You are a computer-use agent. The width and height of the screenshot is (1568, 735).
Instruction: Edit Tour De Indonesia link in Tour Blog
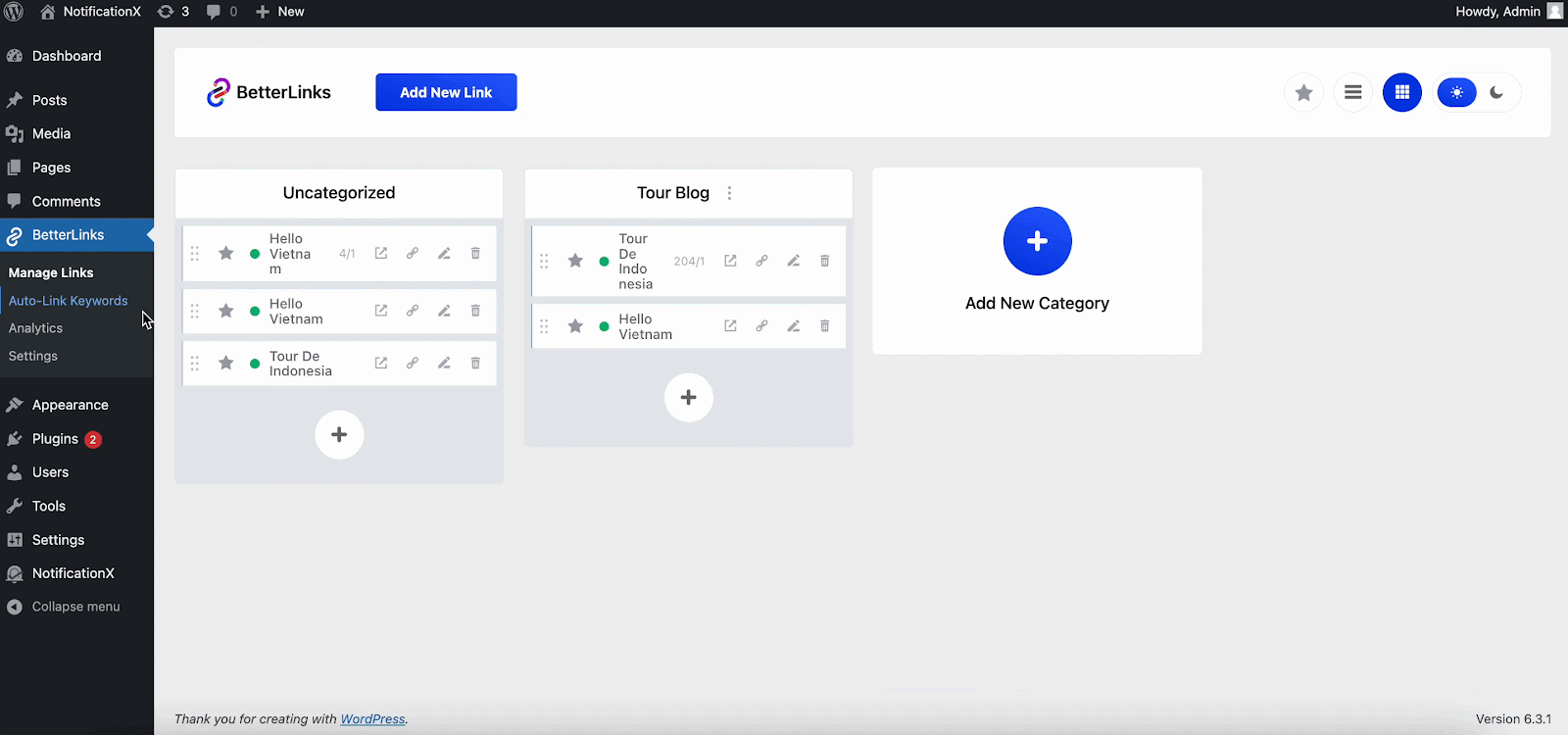click(x=794, y=261)
